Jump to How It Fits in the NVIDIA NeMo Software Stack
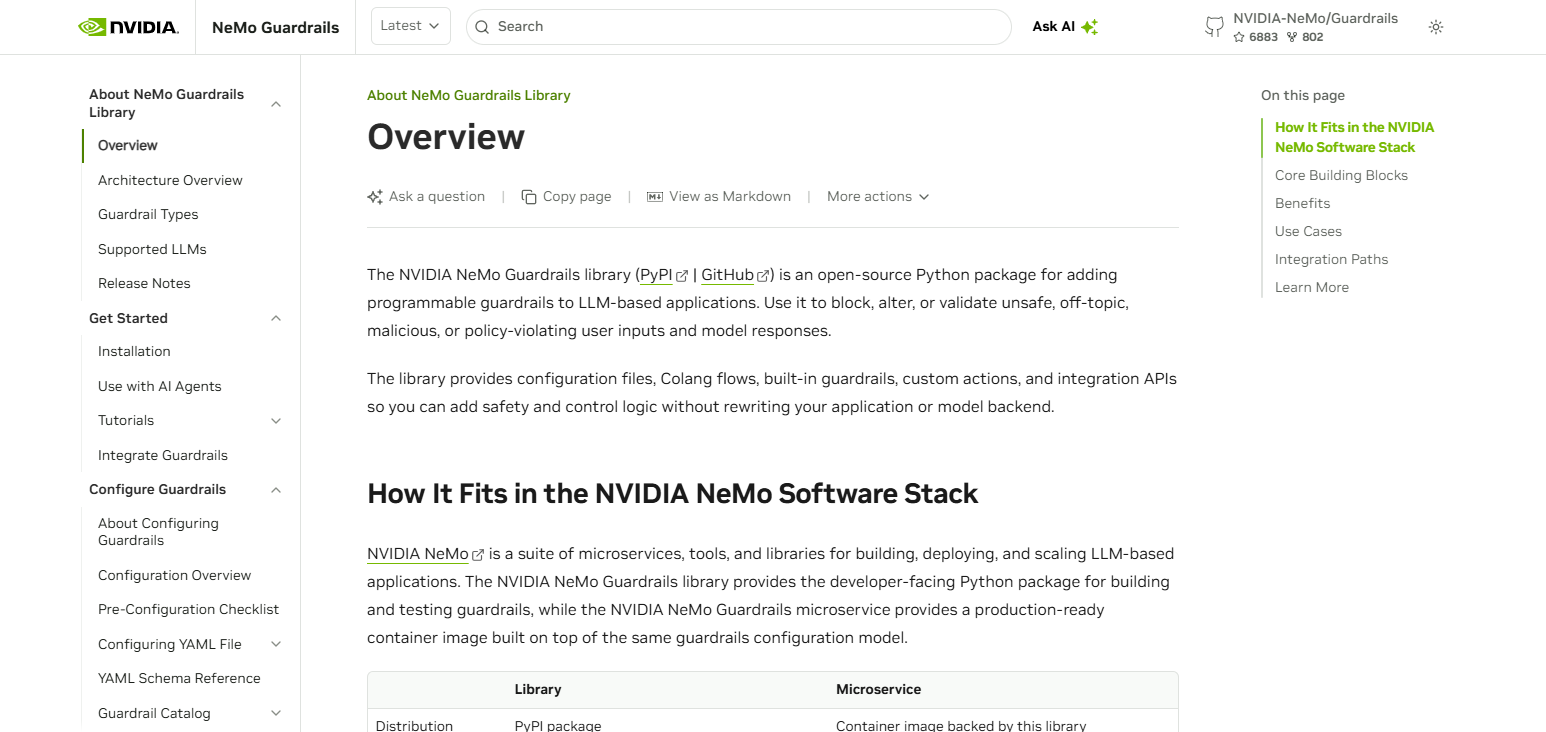 pyautogui.click(x=1354, y=137)
